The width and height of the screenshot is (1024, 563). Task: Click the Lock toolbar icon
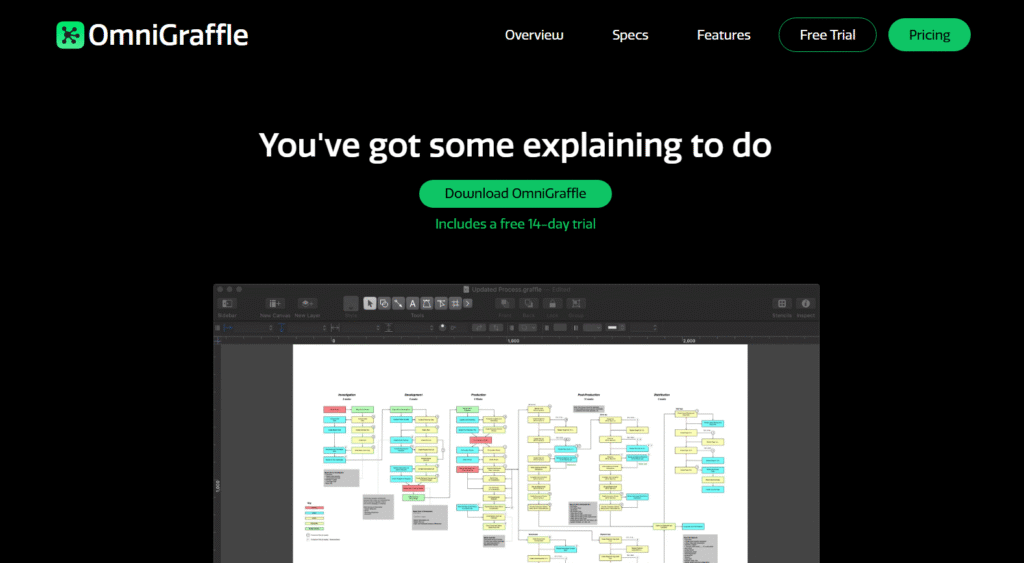[x=552, y=303]
